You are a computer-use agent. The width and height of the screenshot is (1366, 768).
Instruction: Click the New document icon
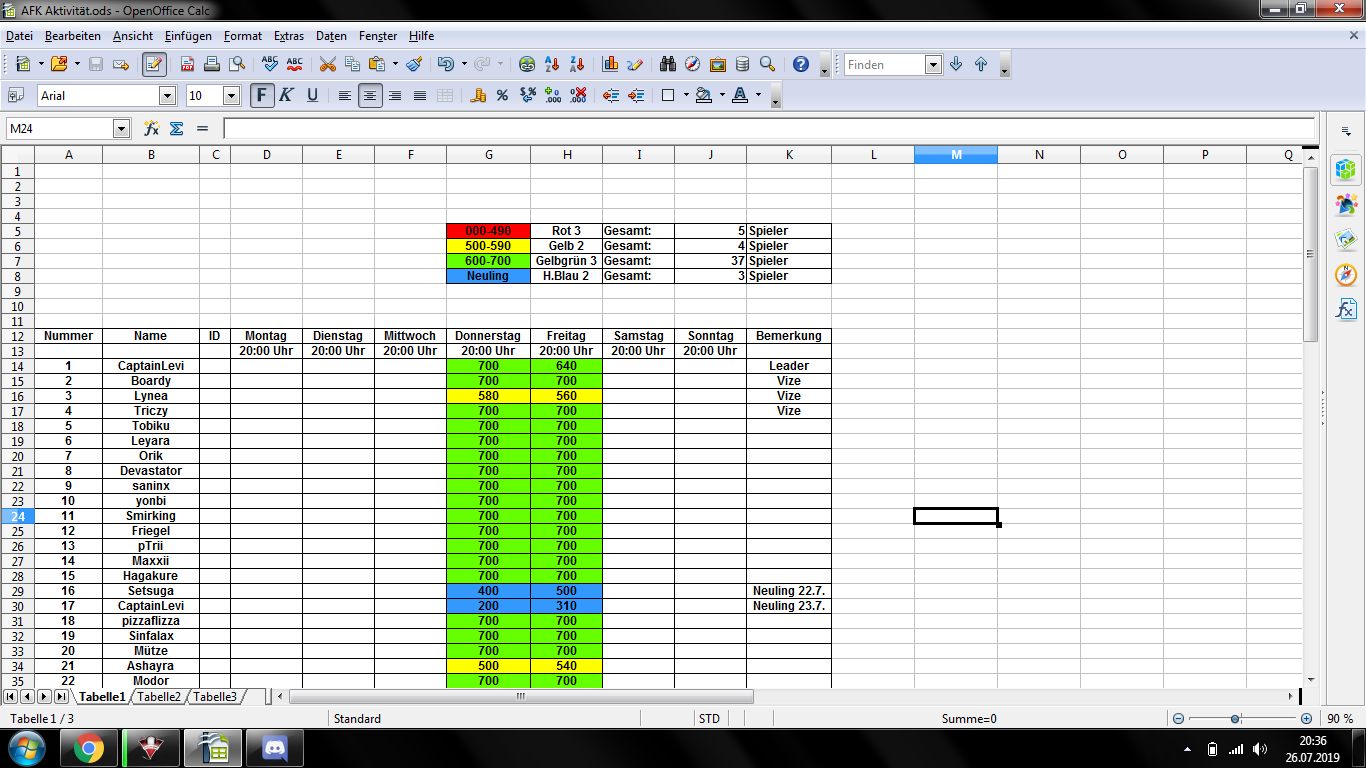[x=22, y=64]
